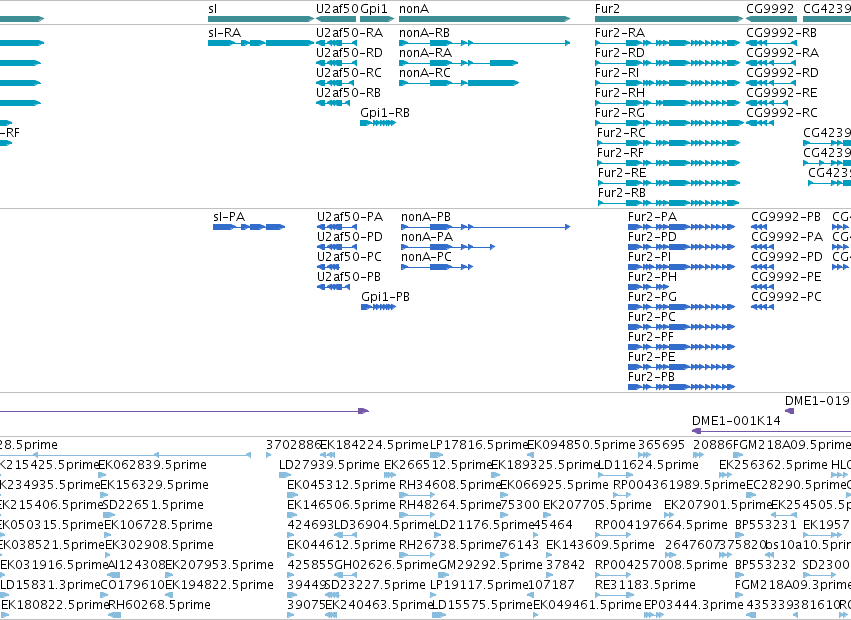Open protein CG9992-PC
Image resolution: width=851 pixels, height=620 pixels.
point(786,297)
